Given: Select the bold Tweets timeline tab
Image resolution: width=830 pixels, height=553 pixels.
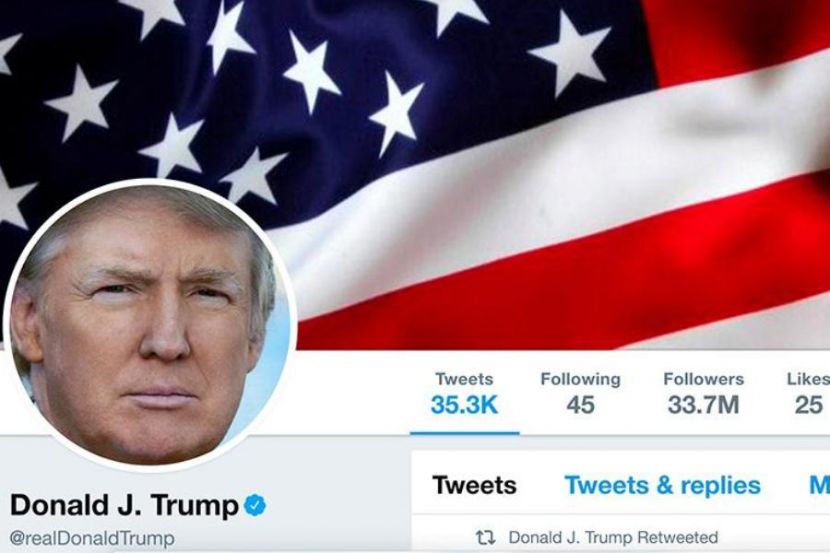Looking at the screenshot, I should click(474, 485).
